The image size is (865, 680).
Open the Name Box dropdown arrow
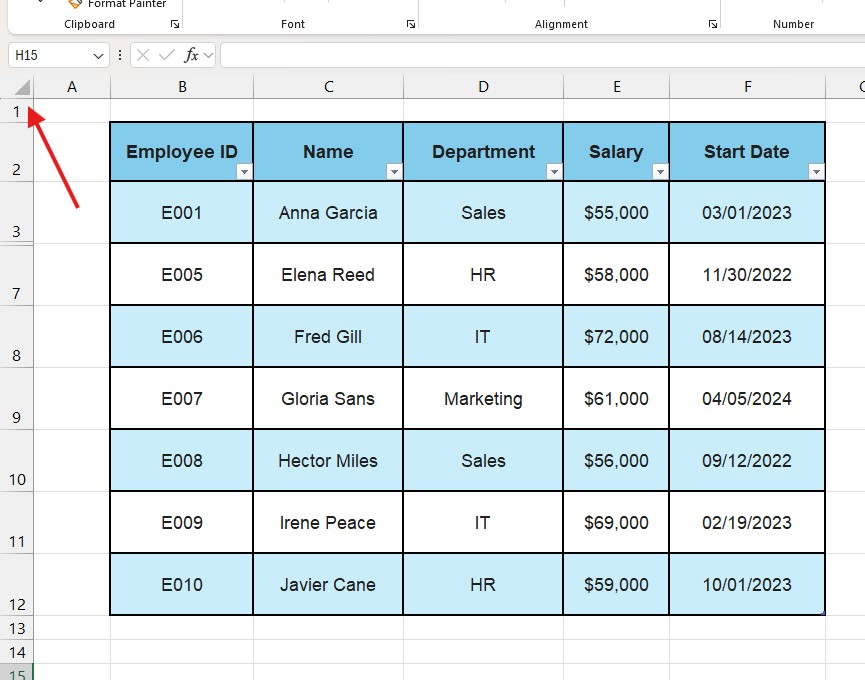(99, 55)
